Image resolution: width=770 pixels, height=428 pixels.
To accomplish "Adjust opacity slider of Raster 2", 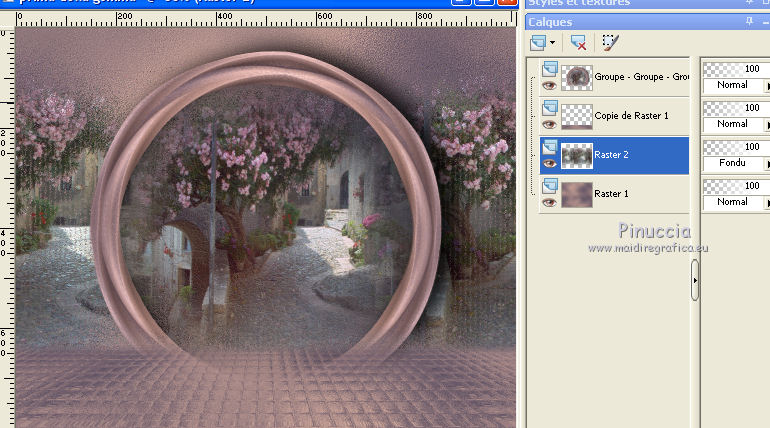I will 734,147.
